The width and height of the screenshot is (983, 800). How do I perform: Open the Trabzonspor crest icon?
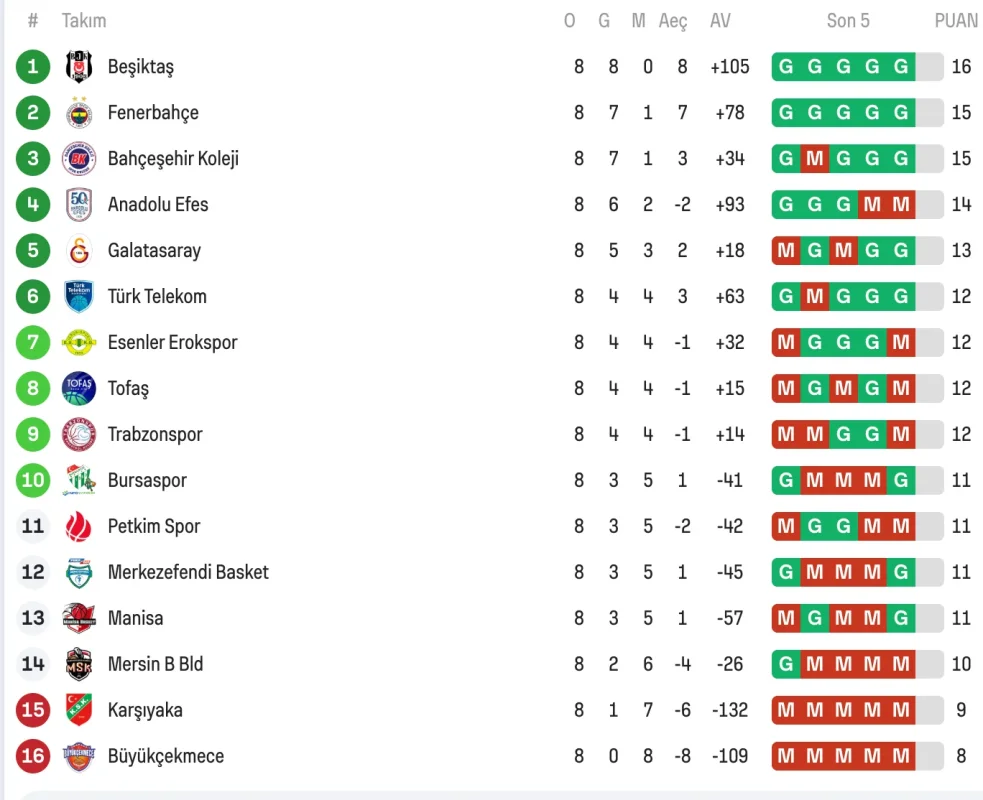click(x=79, y=435)
